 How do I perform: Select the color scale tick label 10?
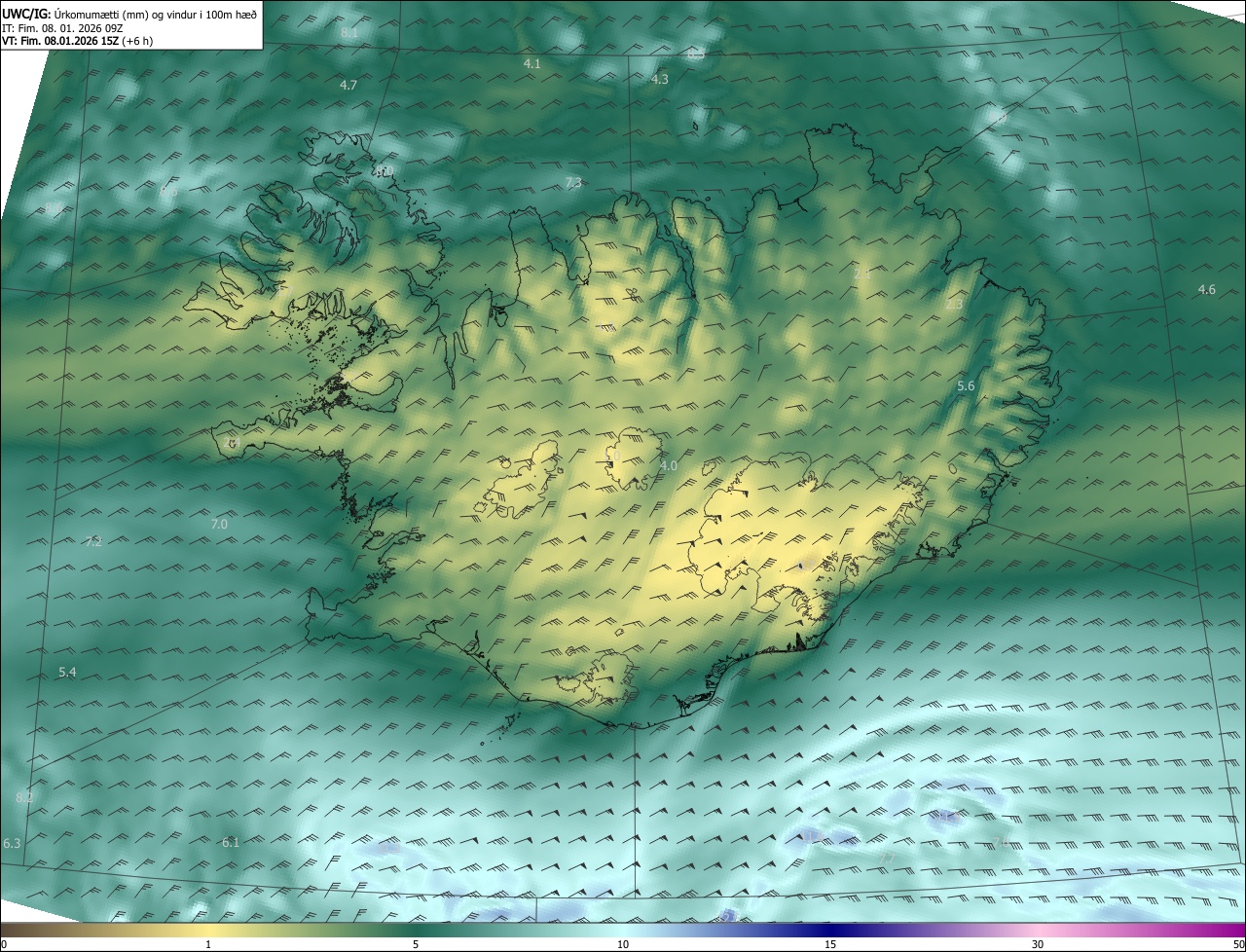(x=623, y=944)
